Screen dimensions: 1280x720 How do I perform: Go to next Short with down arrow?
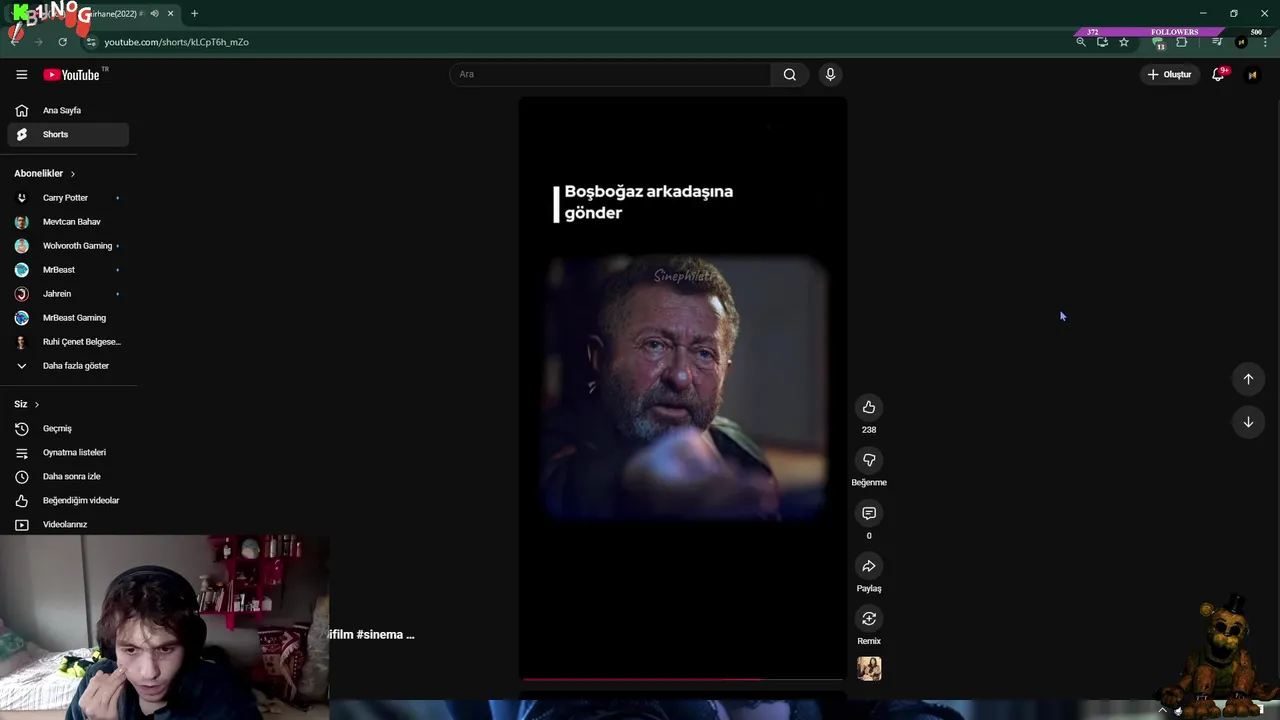pos(1248,422)
